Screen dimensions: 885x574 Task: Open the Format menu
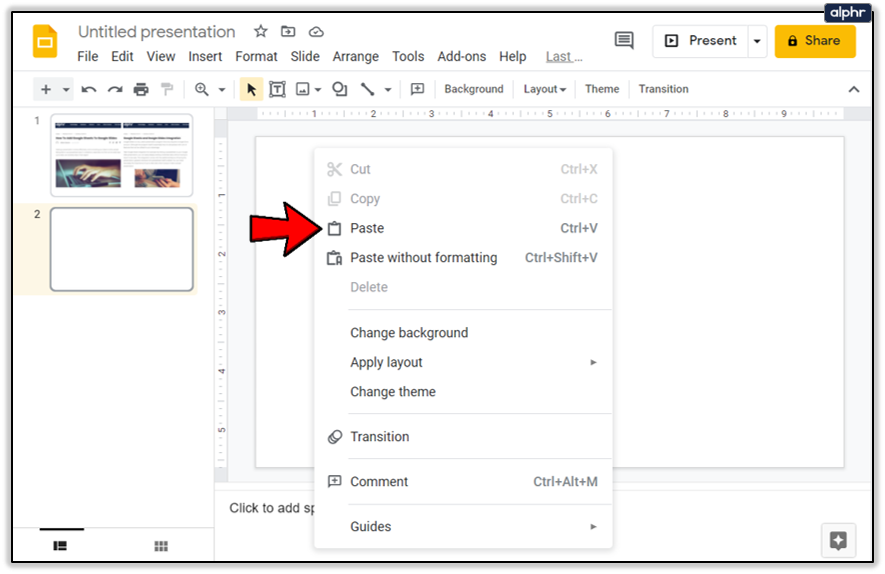tap(256, 56)
